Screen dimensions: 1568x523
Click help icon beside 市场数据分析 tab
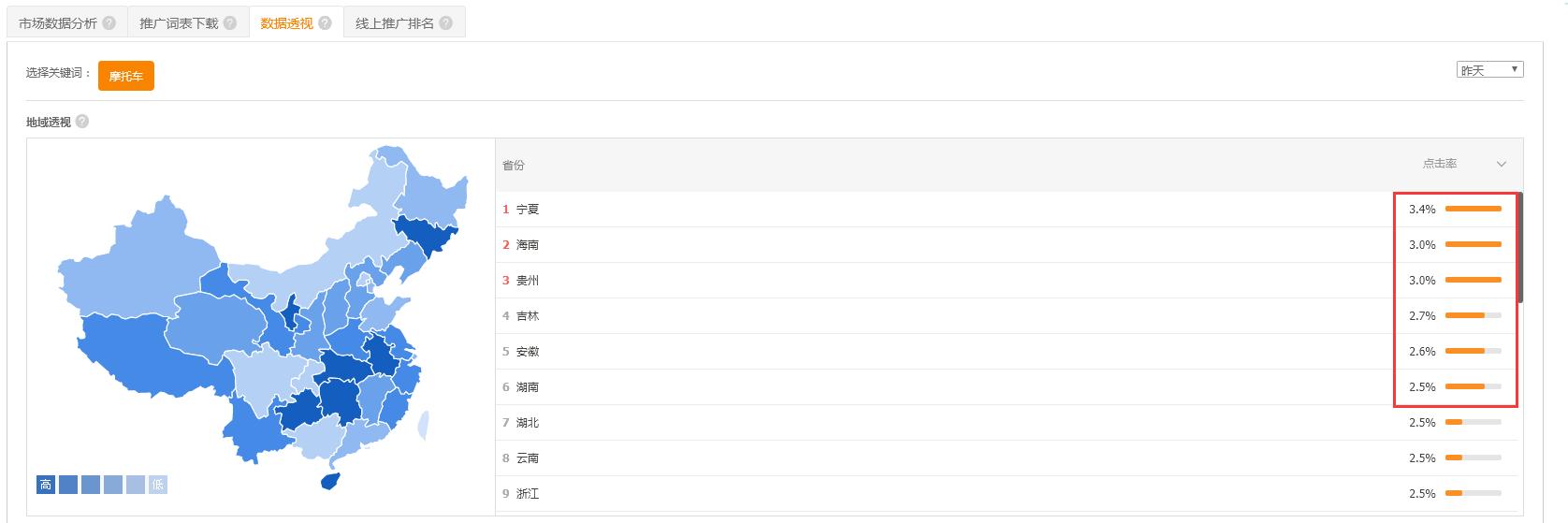[x=110, y=23]
